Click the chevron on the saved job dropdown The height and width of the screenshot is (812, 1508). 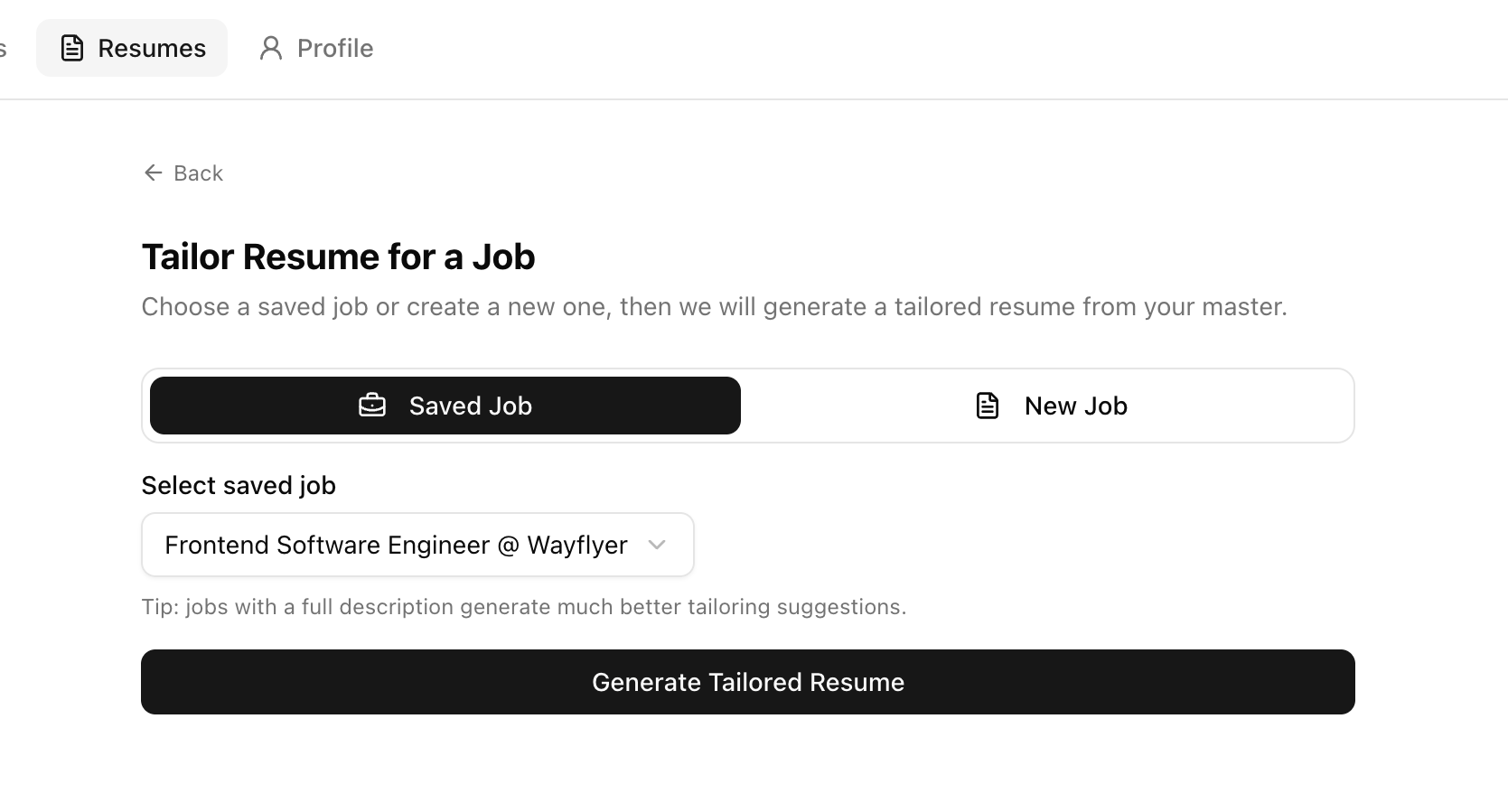click(658, 545)
